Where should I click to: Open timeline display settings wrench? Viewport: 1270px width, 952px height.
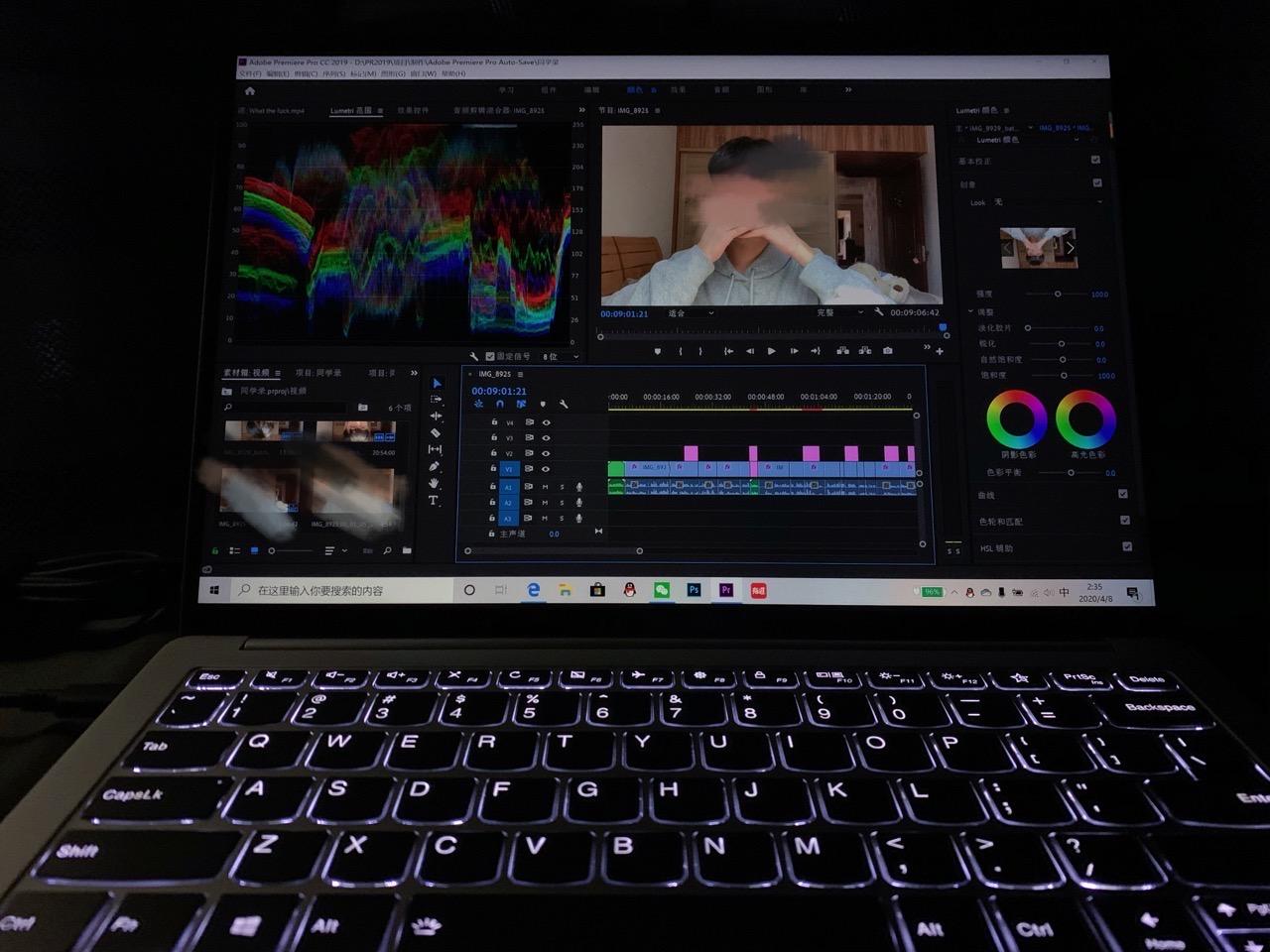point(564,405)
